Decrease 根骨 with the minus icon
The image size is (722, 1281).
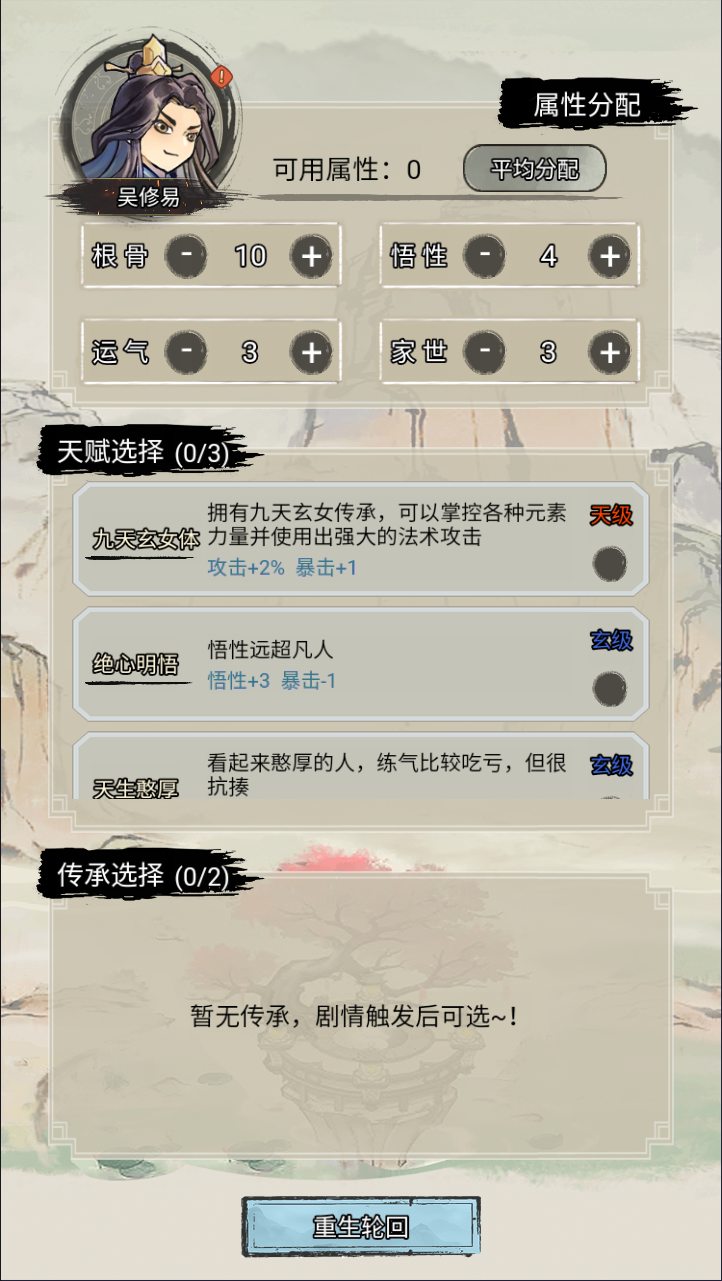click(x=186, y=257)
